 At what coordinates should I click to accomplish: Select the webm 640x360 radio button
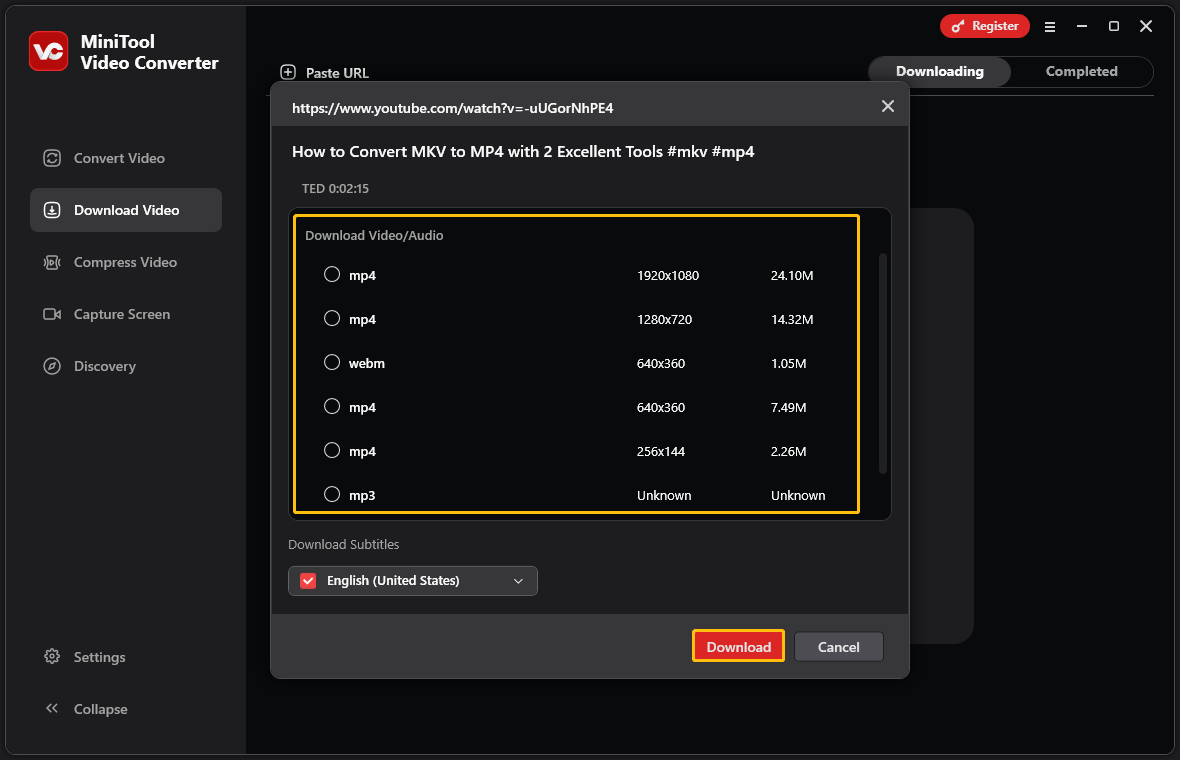[332, 362]
